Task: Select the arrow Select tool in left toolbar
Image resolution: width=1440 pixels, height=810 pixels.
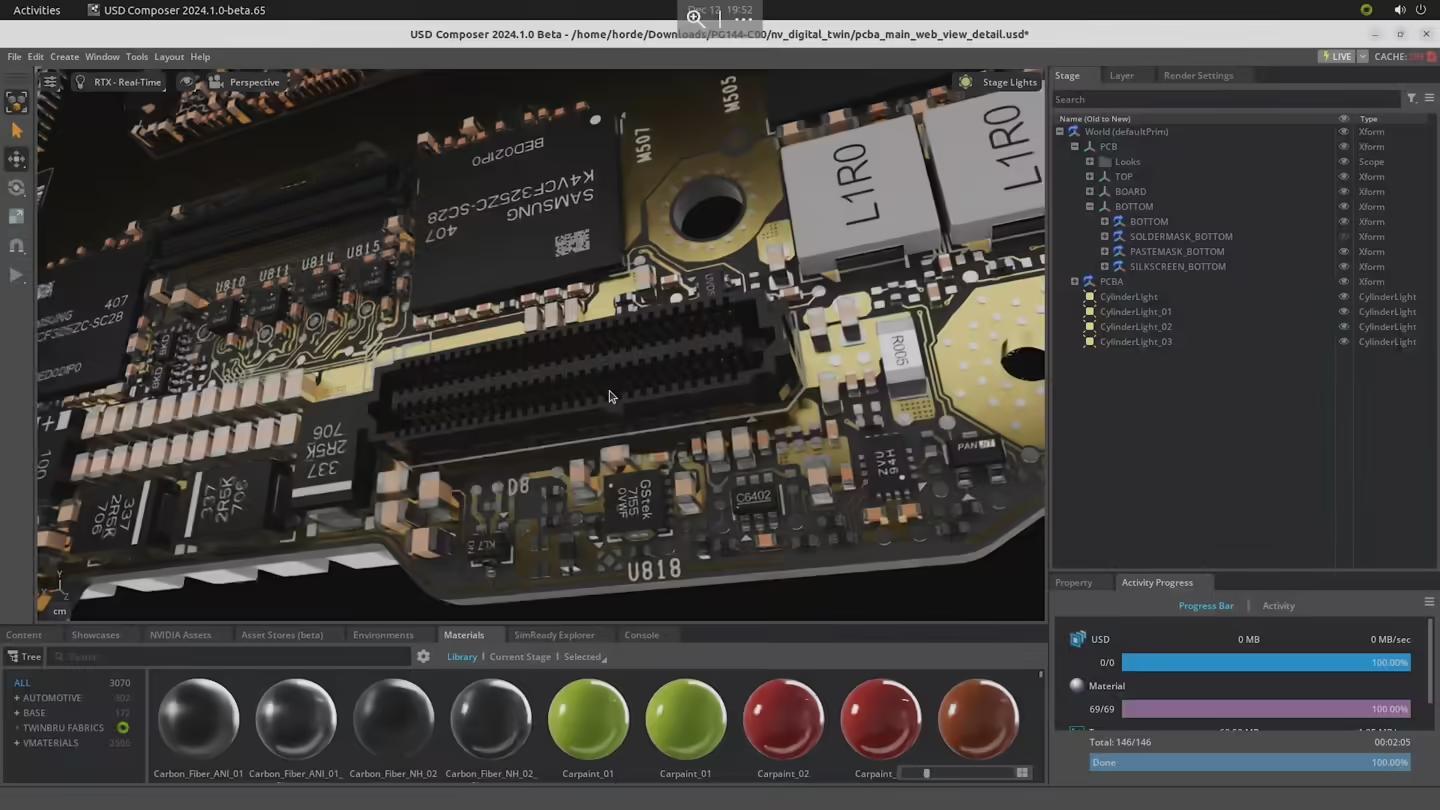Action: 16,130
